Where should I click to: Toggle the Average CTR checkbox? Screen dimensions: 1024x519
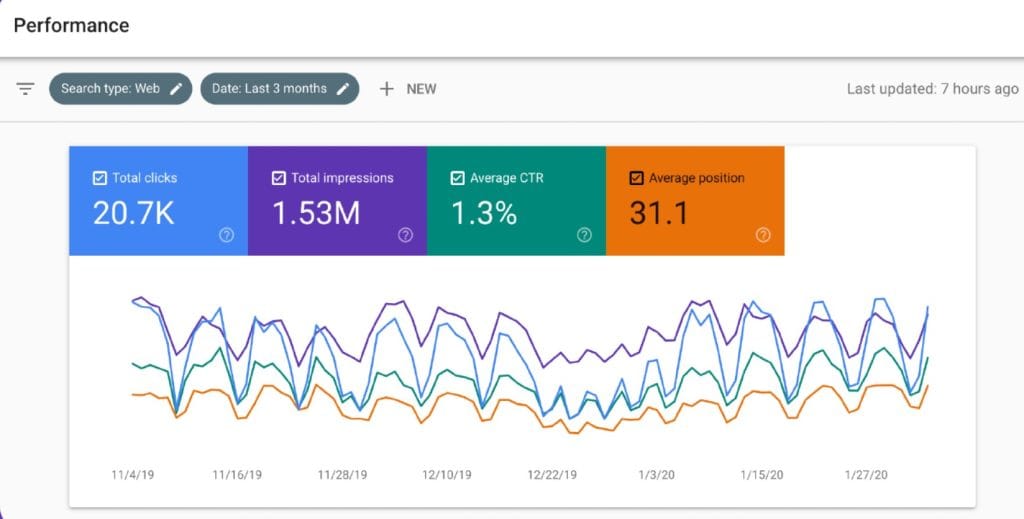point(457,178)
